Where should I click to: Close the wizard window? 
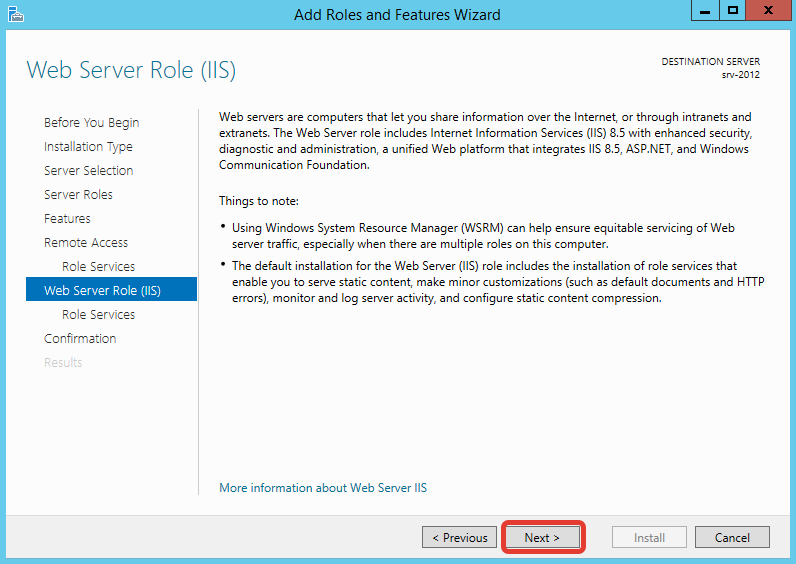coord(769,10)
